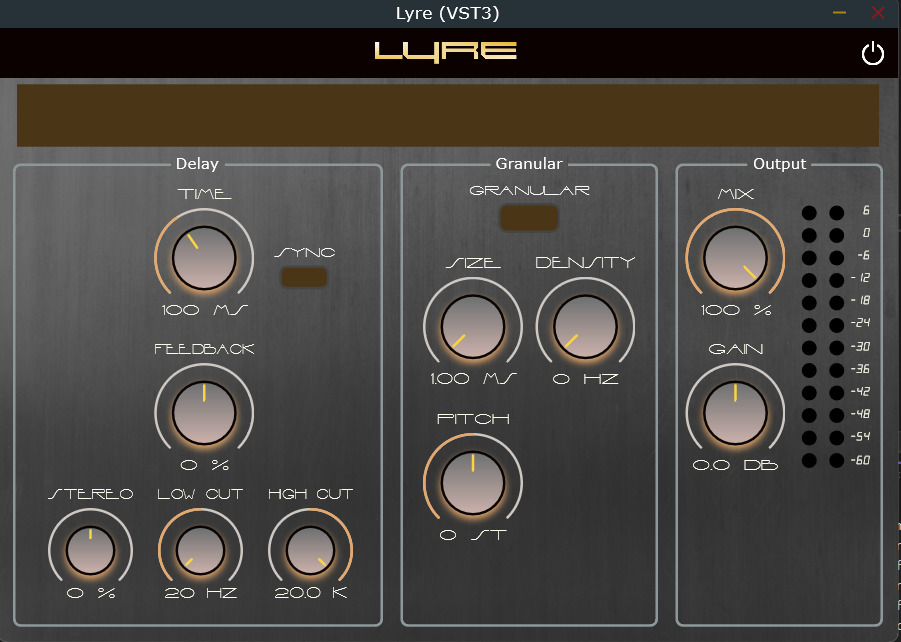
Task: Minimize the Lyre plugin window
Action: pos(839,13)
